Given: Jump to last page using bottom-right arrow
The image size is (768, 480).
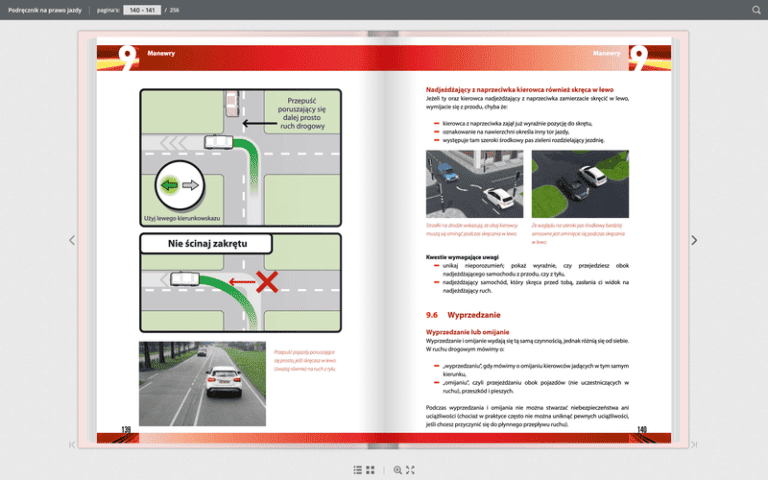Looking at the screenshot, I should 694,444.
